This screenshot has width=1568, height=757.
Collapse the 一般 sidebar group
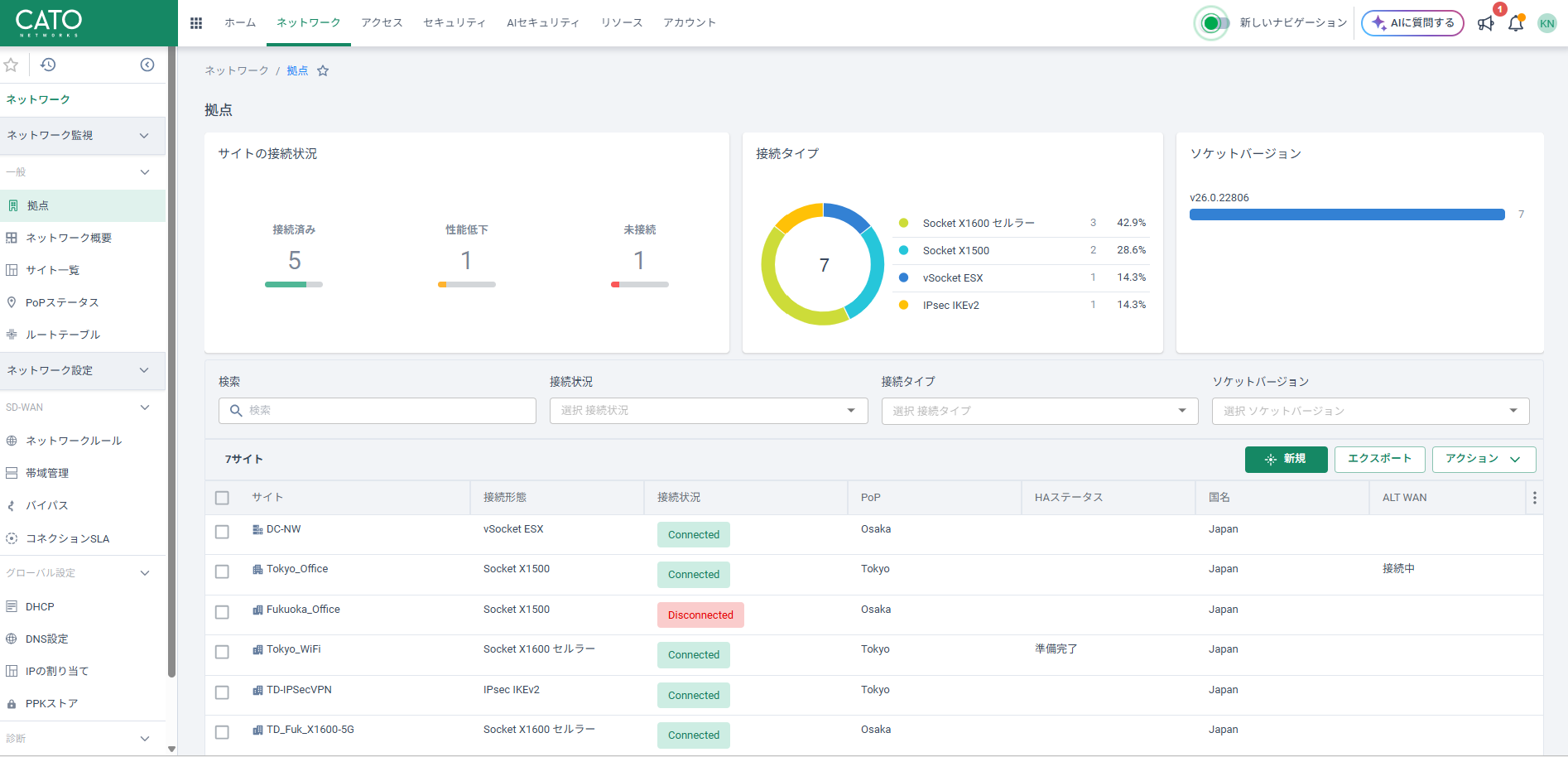tap(83, 172)
